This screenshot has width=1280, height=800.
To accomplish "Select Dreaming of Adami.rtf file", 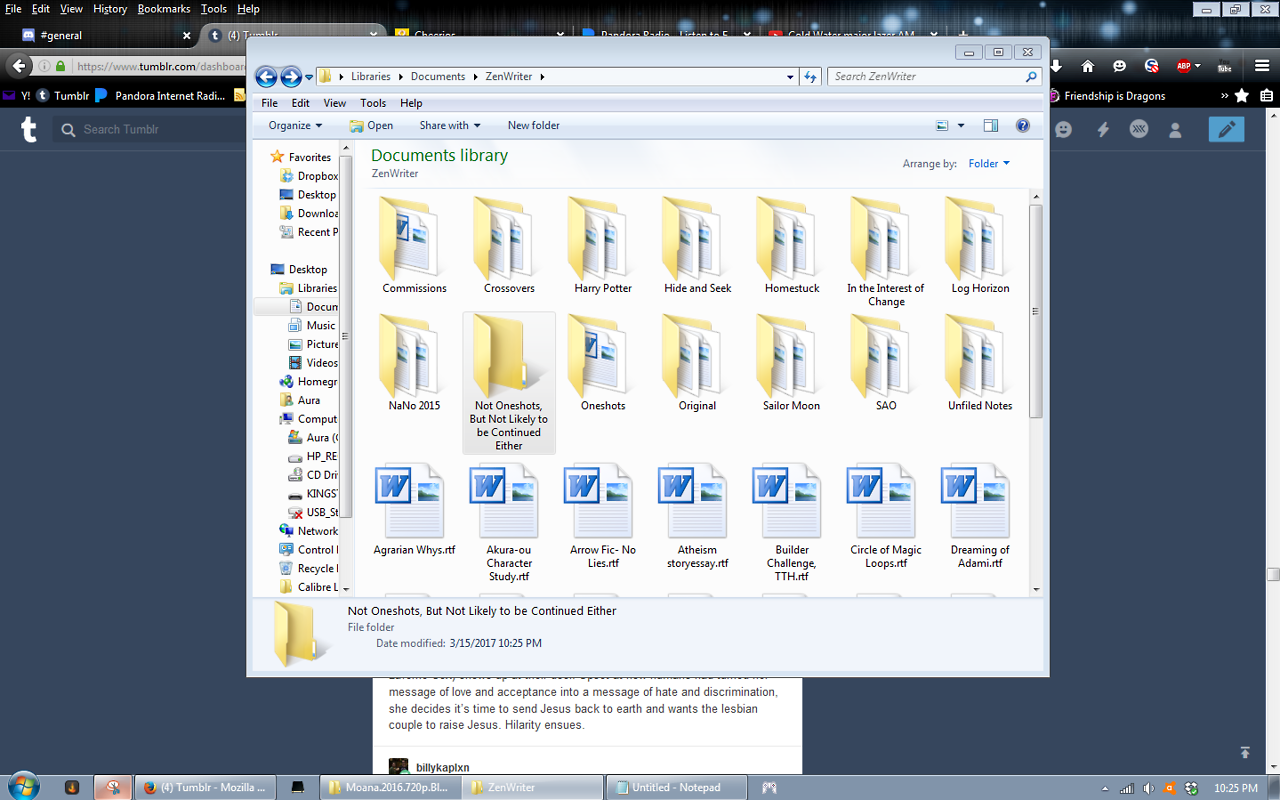I will 980,516.
